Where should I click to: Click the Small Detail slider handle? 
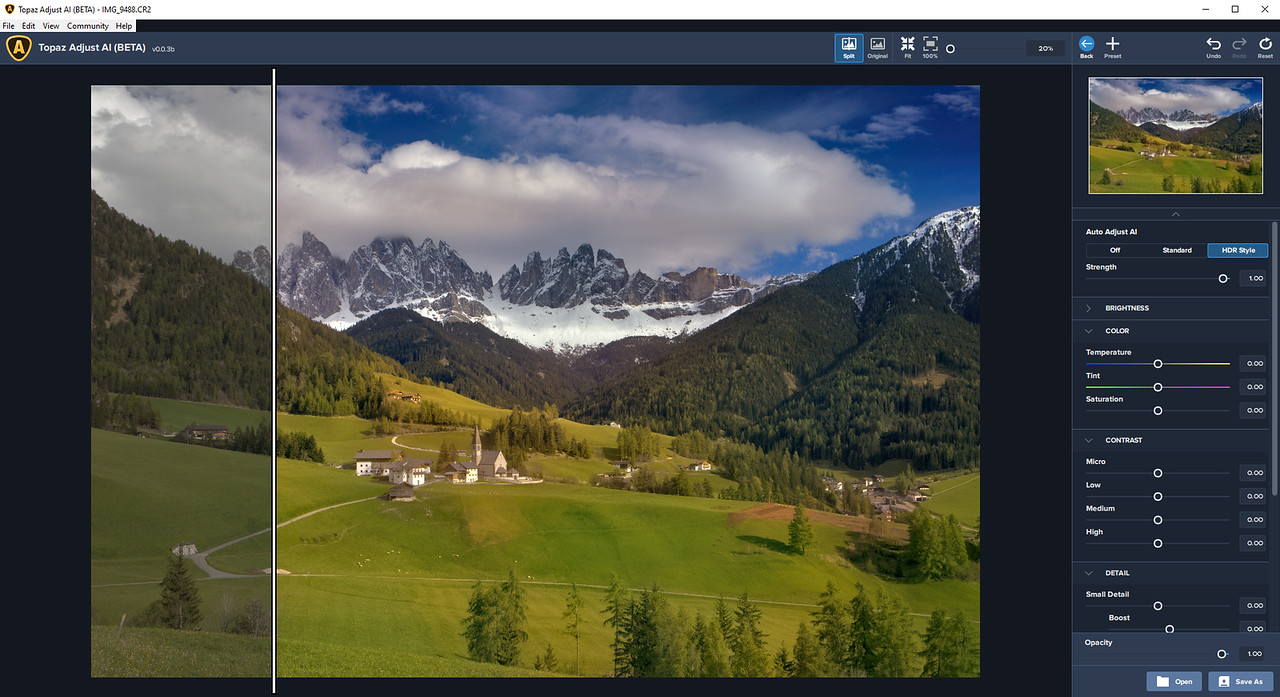coord(1158,606)
